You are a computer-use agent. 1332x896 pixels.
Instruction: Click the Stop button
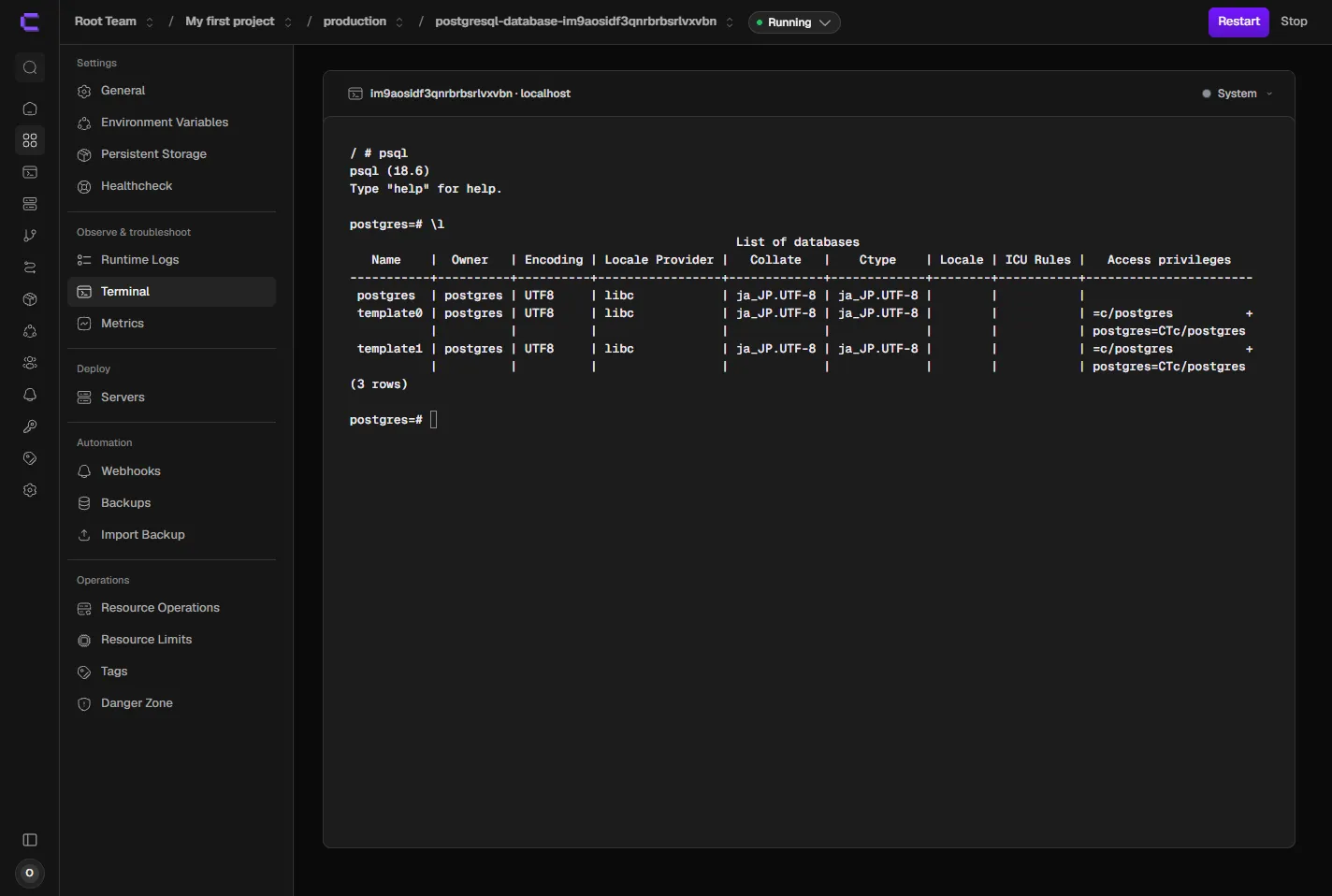pyautogui.click(x=1294, y=22)
